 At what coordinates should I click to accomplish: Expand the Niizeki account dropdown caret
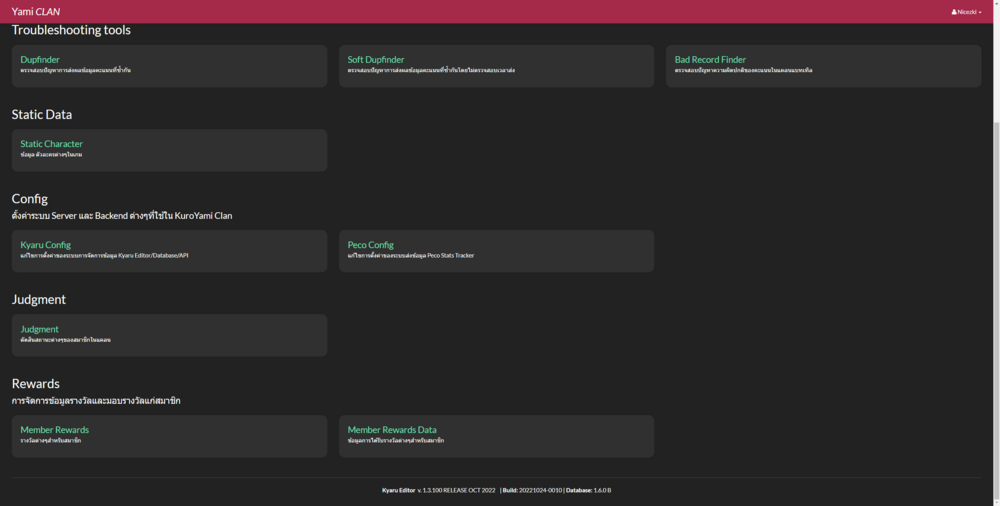click(980, 12)
